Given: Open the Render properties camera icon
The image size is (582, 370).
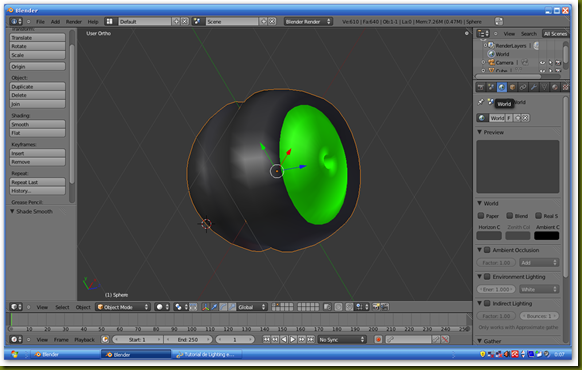Looking at the screenshot, I should pos(481,87).
